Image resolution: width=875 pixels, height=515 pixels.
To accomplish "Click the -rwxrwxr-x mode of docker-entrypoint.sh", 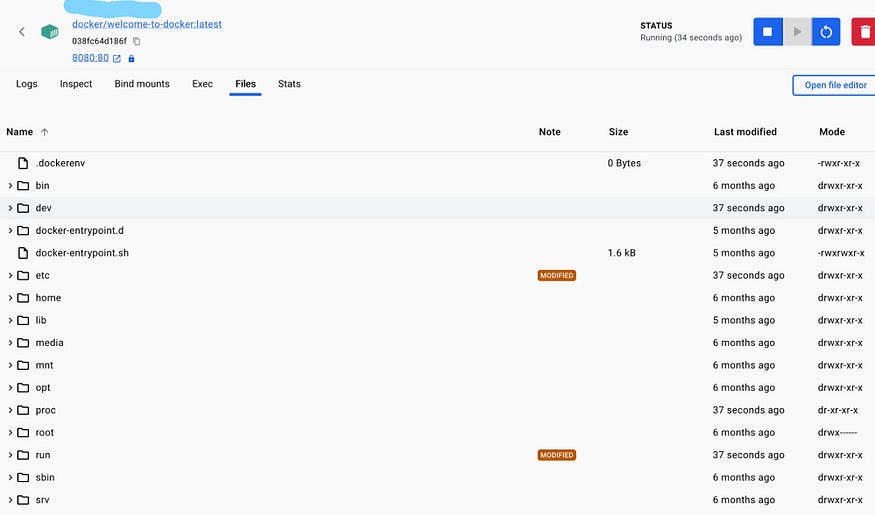I will (x=841, y=253).
